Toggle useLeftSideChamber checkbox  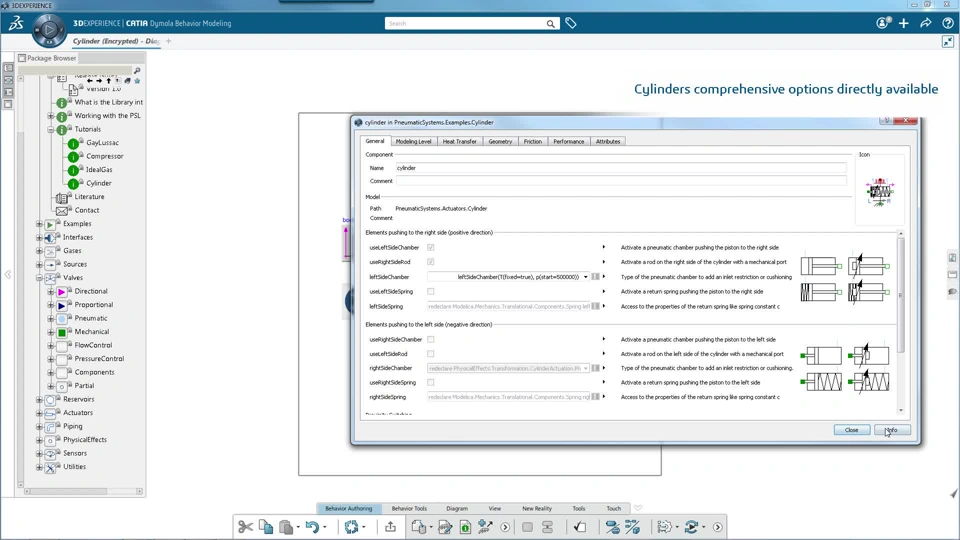[431, 247]
